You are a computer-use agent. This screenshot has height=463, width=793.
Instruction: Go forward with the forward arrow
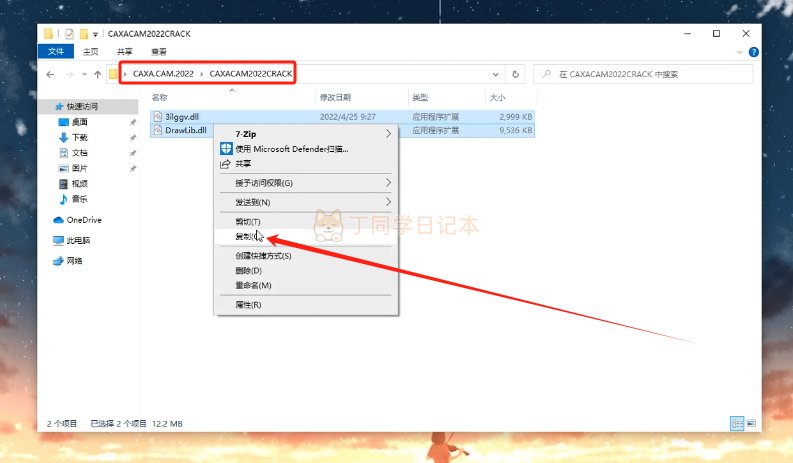[x=69, y=74]
